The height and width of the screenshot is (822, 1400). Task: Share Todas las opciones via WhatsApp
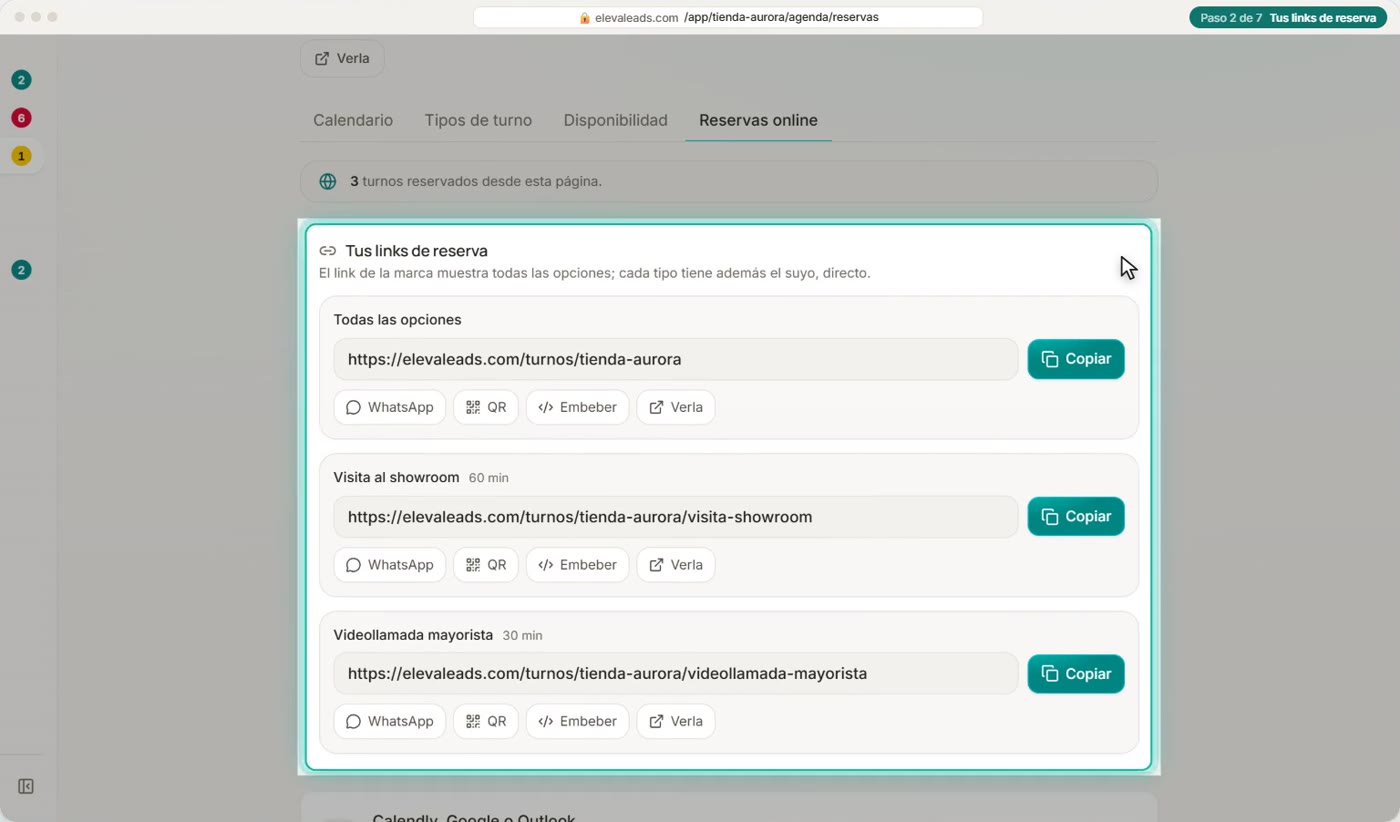tap(389, 407)
